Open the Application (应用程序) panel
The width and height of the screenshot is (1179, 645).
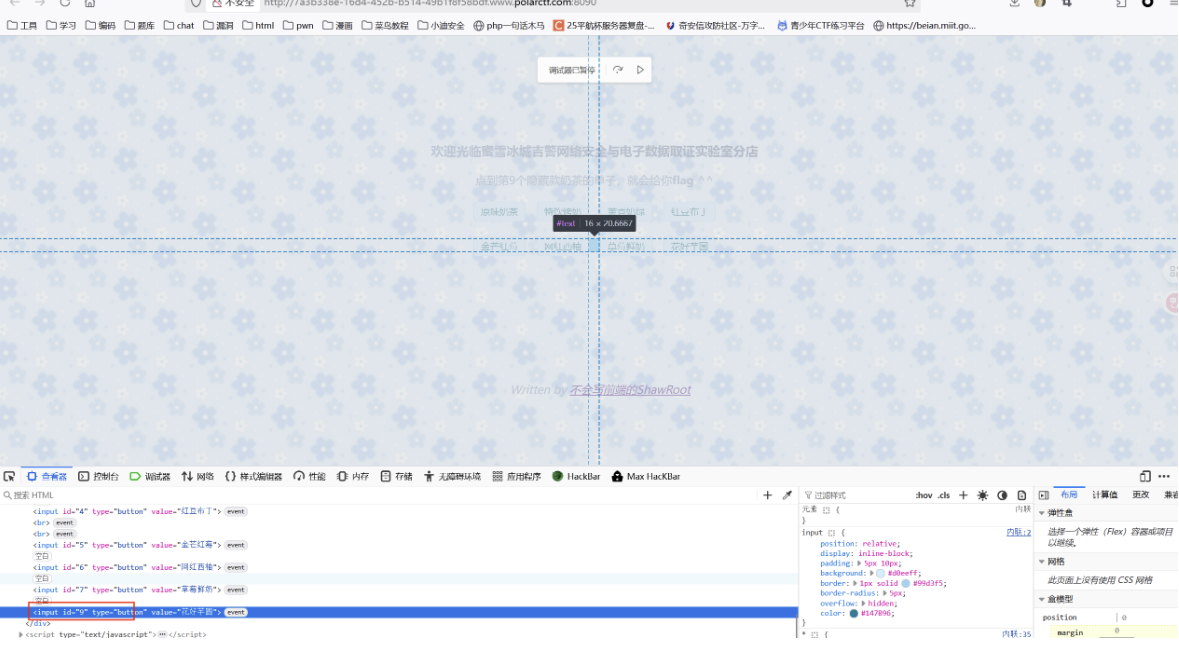coord(517,477)
